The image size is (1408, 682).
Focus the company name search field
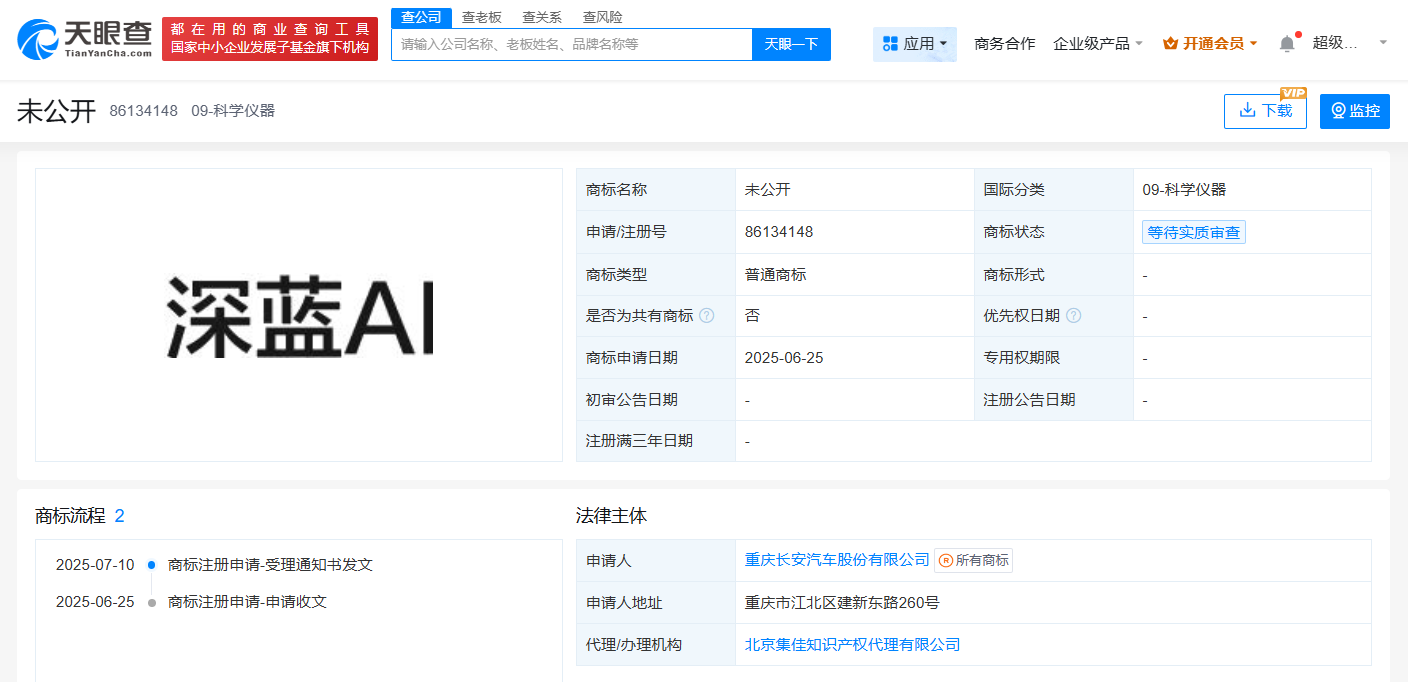[x=571, y=44]
